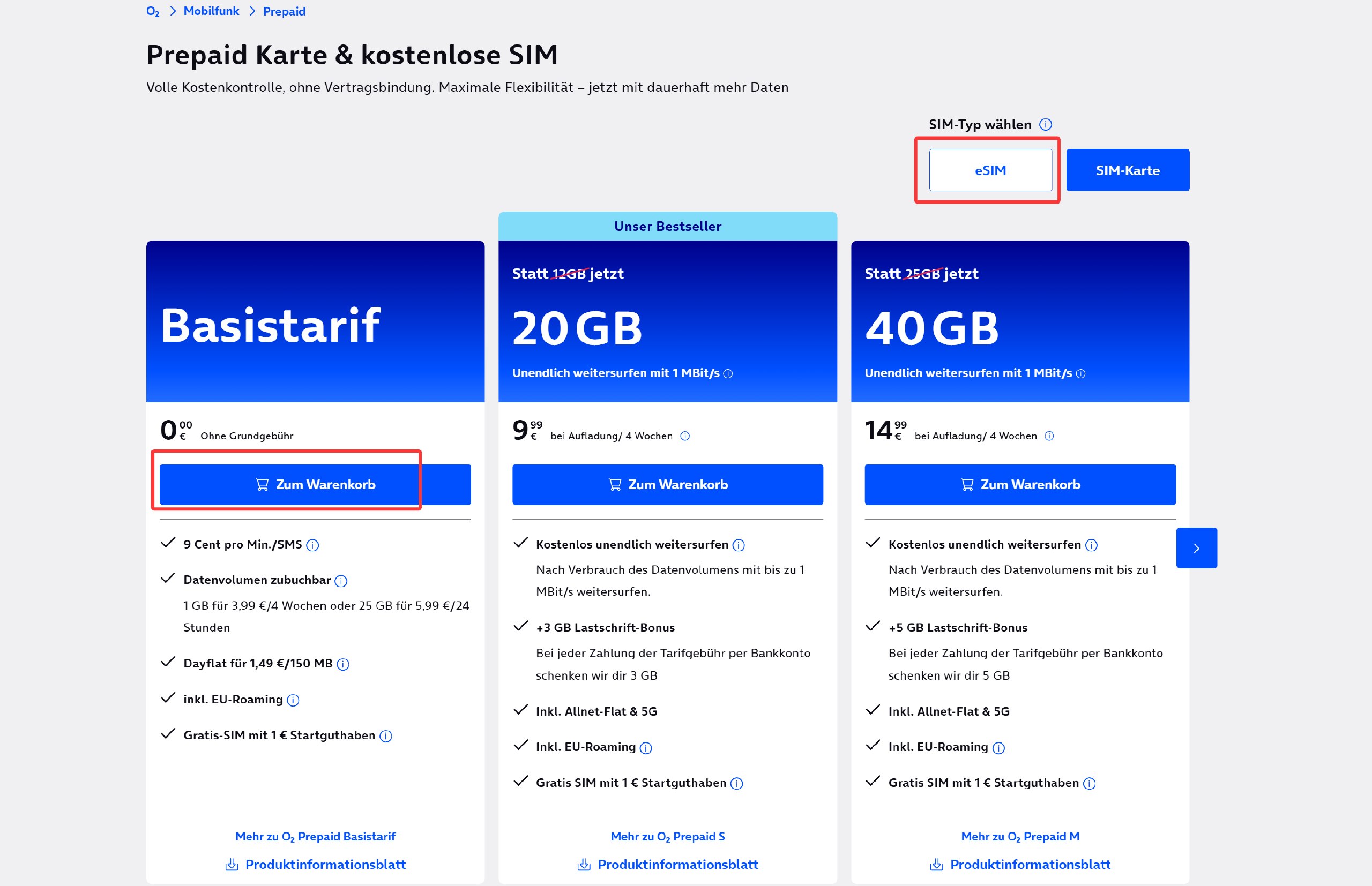Click info icon beside 9,99 € Aufladung price
This screenshot has height=886, width=1372.
(x=685, y=436)
